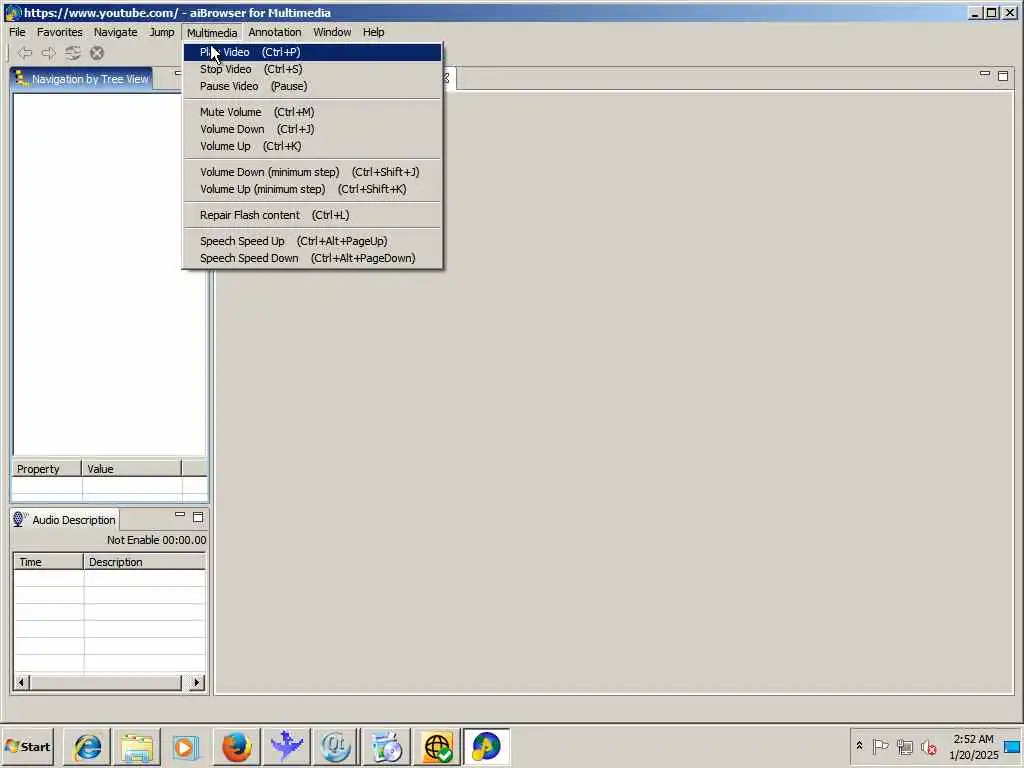Choose Volume Down (Ctrl+J)
1024x768 pixels.
(312, 129)
